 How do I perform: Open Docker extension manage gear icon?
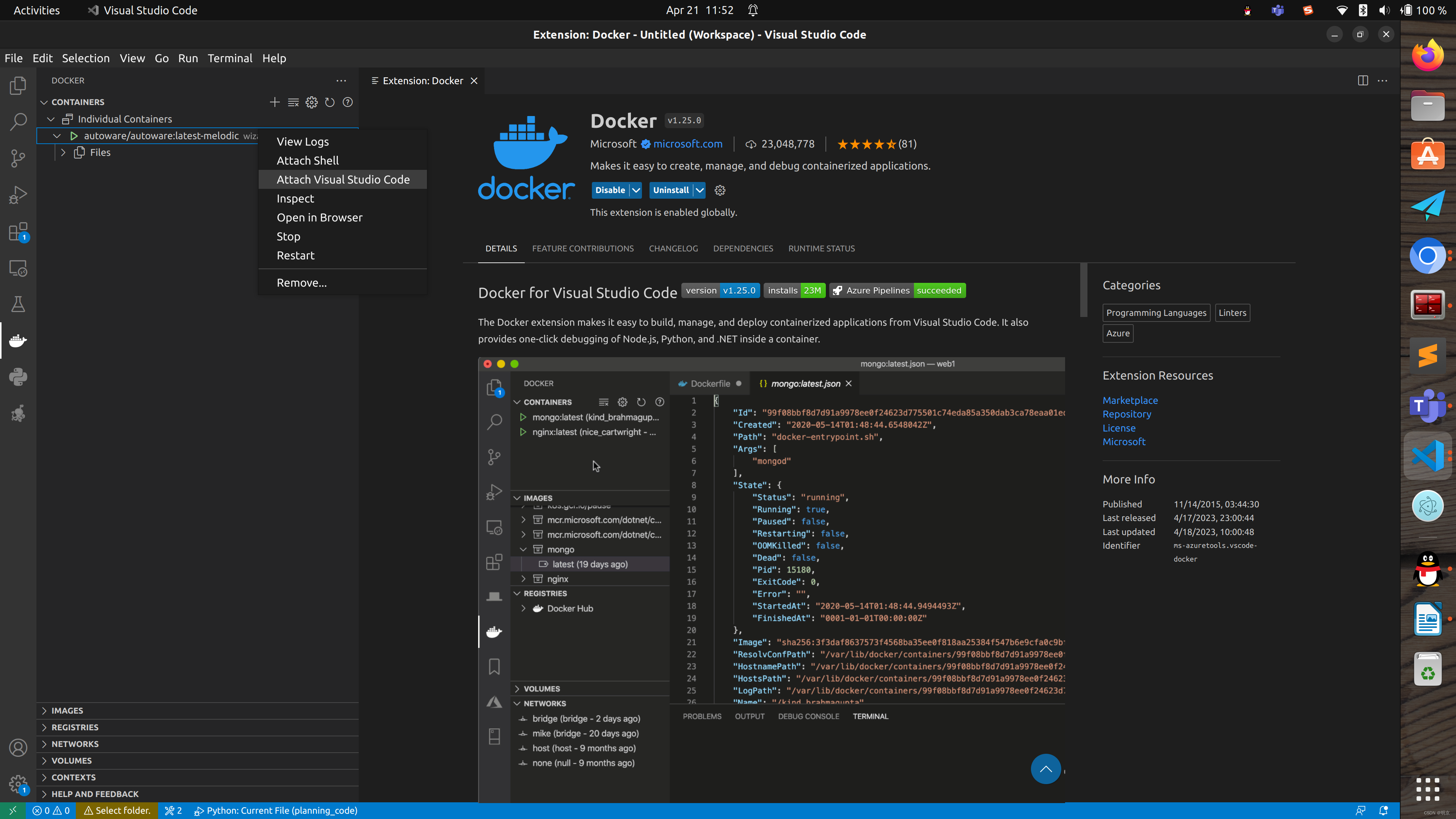[x=720, y=190]
